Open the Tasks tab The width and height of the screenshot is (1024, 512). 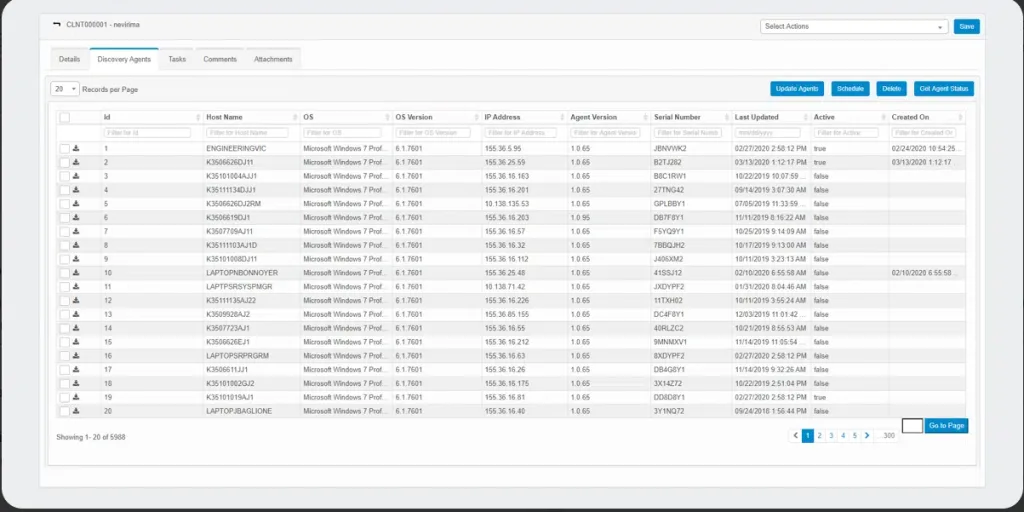(x=177, y=59)
